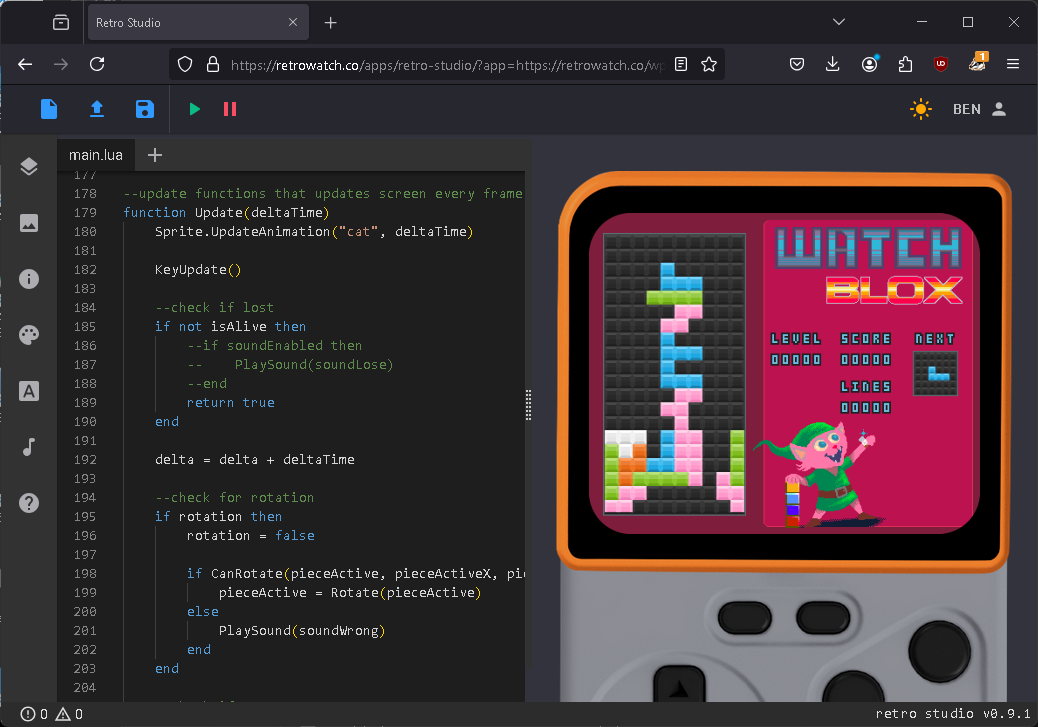Run the game with green play button
Screen dimensions: 1038x727
pyautogui.click(x=195, y=109)
